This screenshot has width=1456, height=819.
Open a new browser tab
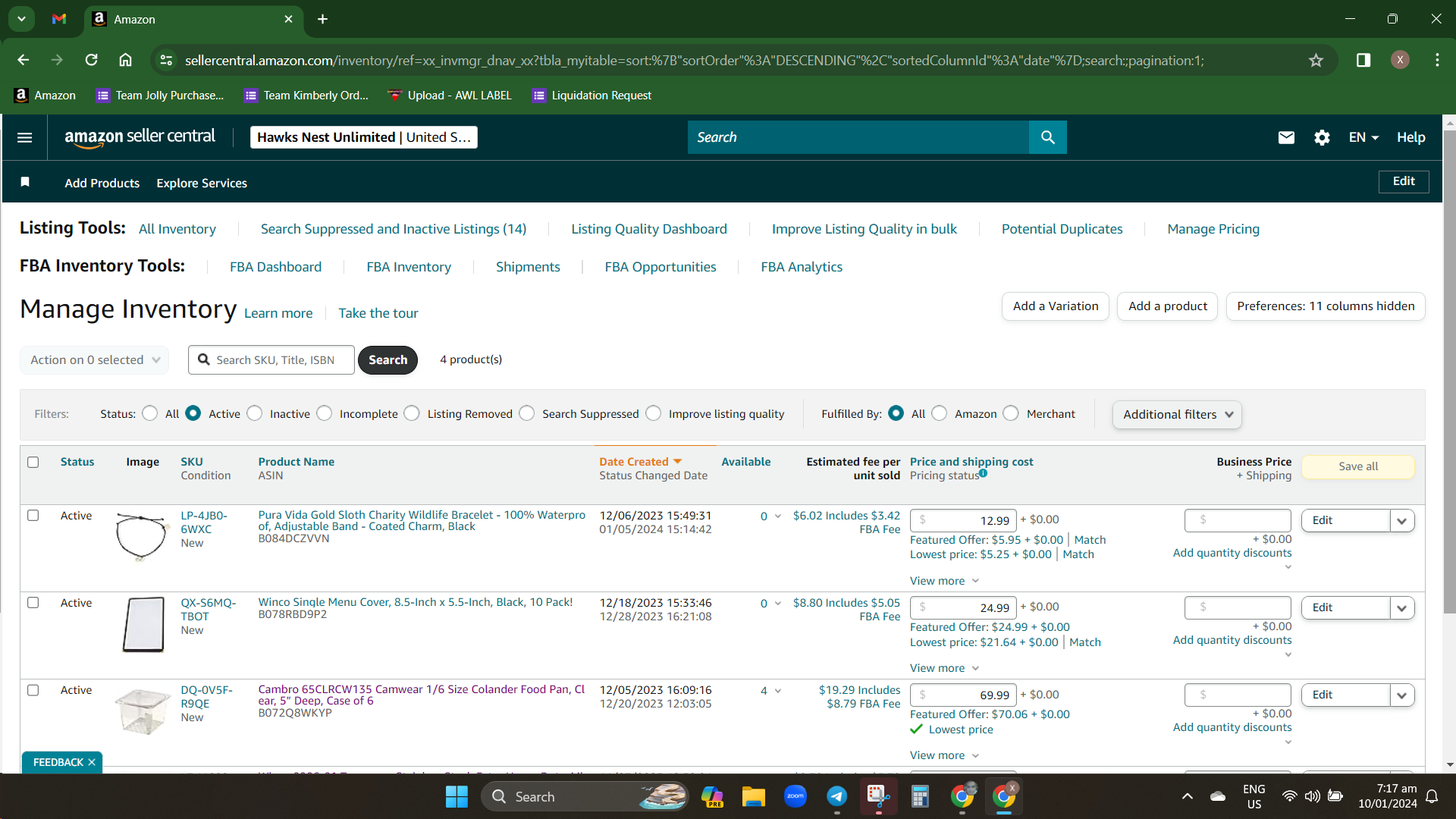323,19
